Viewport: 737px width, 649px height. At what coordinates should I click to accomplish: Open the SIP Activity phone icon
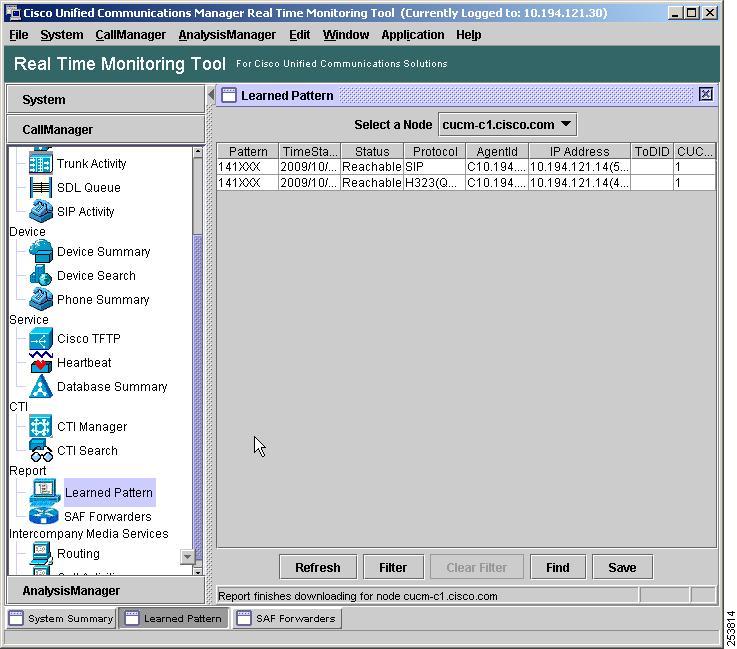(x=41, y=211)
